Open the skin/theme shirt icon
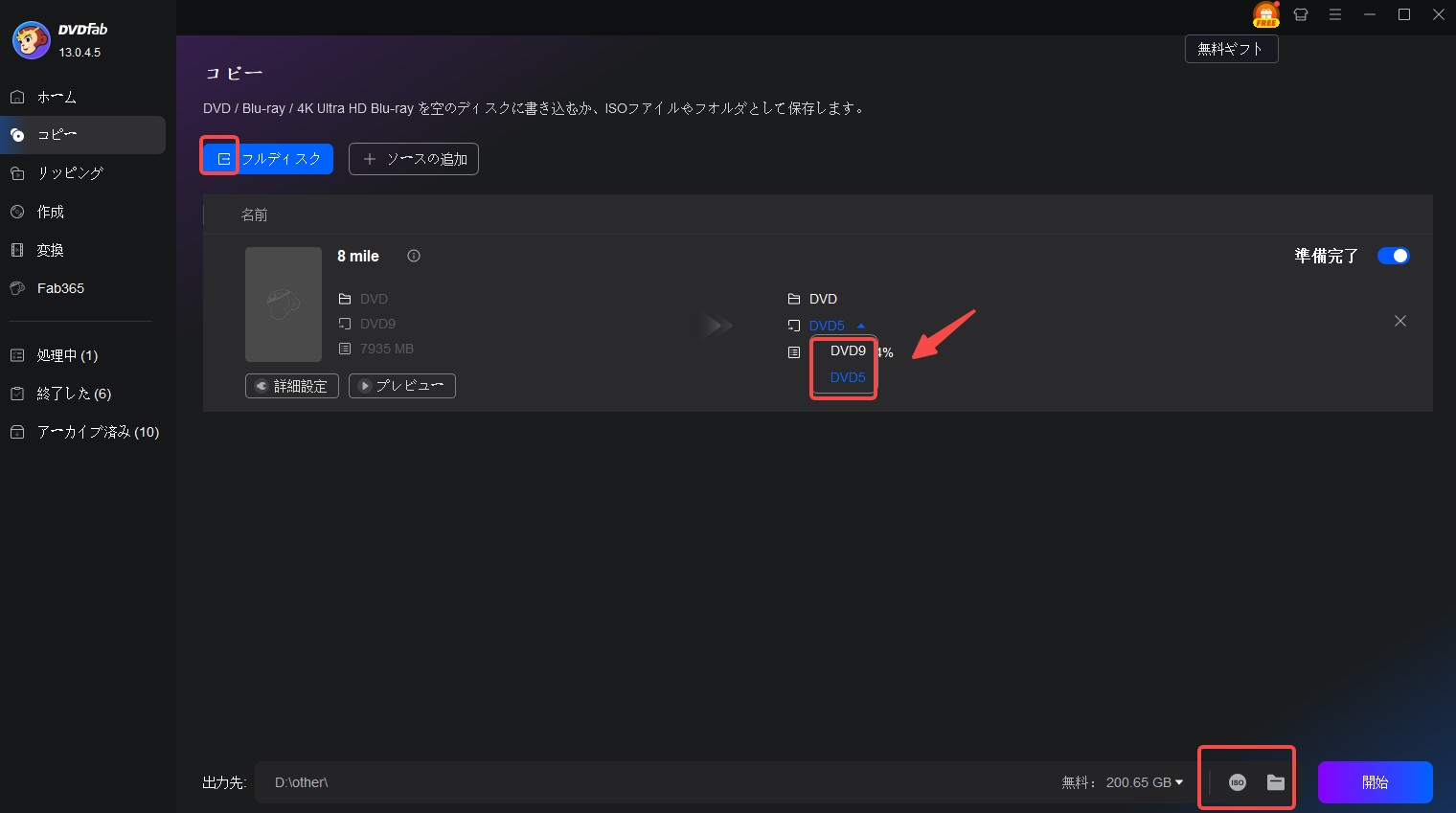 click(x=1300, y=14)
